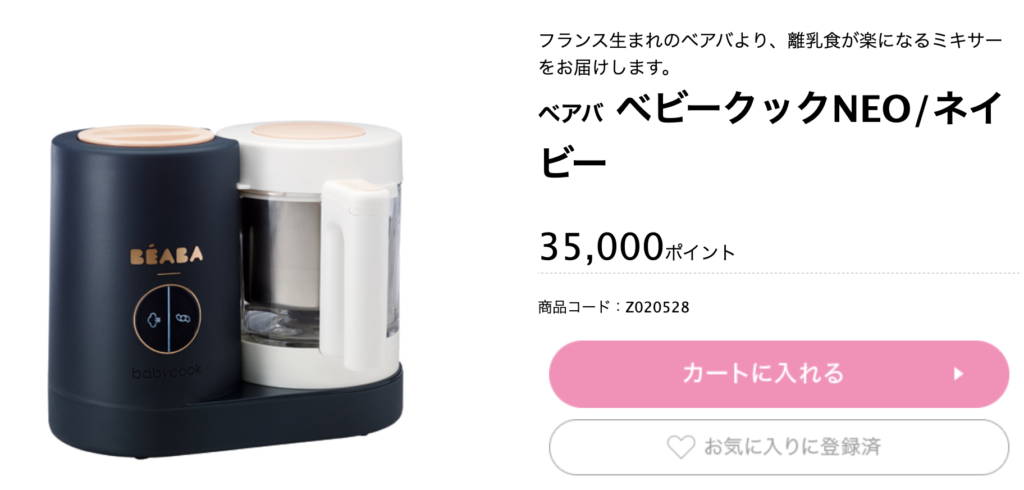Click the ベアバ brand name before title
This screenshot has height=490, width=1024.
pyautogui.click(x=567, y=114)
